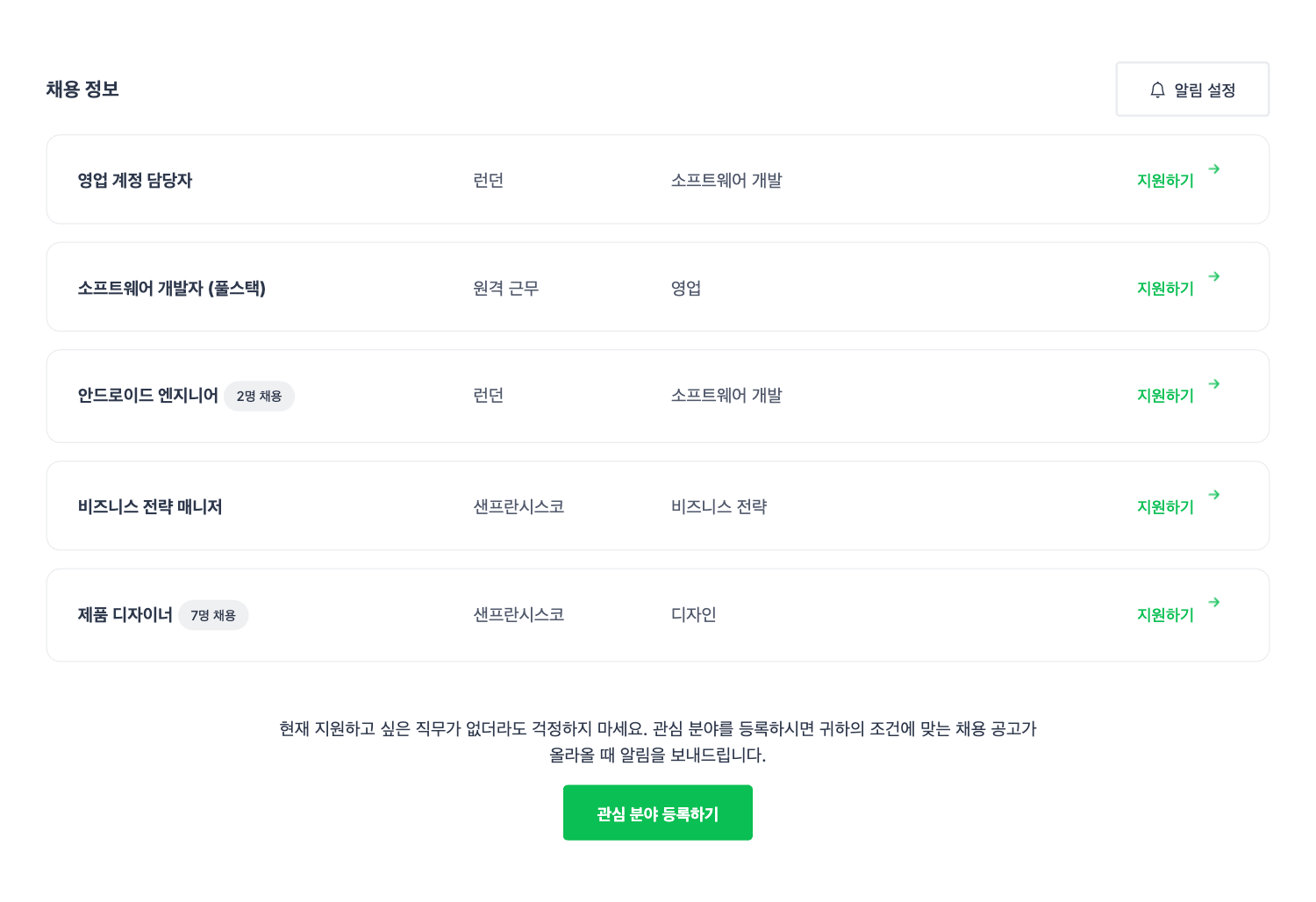The height and width of the screenshot is (902, 1316).
Task: Open the 비즈니스 전략 매니저 job title
Action: [x=150, y=507]
